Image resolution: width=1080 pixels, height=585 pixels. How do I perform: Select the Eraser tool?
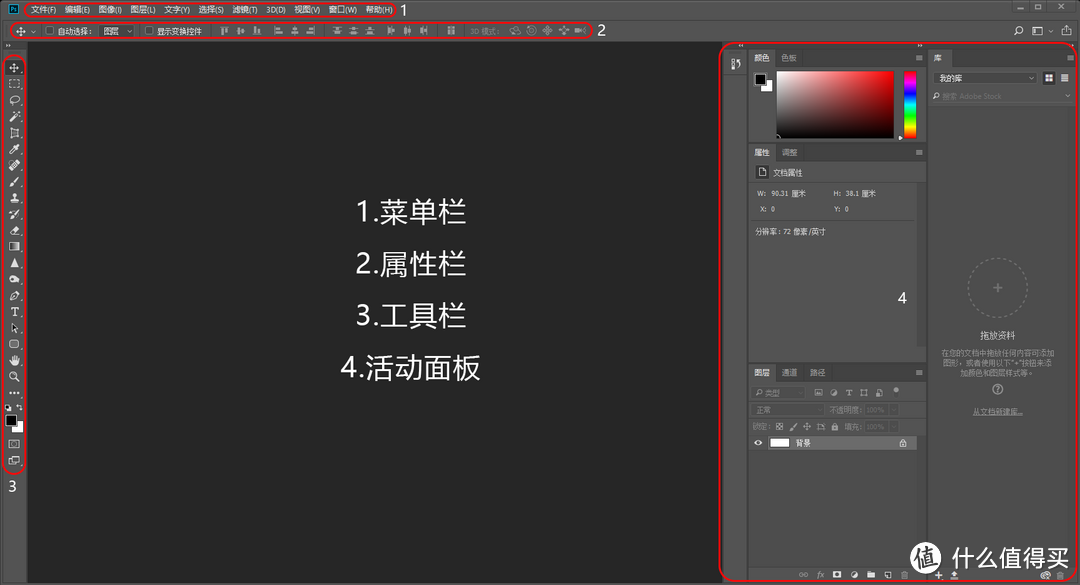pyautogui.click(x=14, y=230)
